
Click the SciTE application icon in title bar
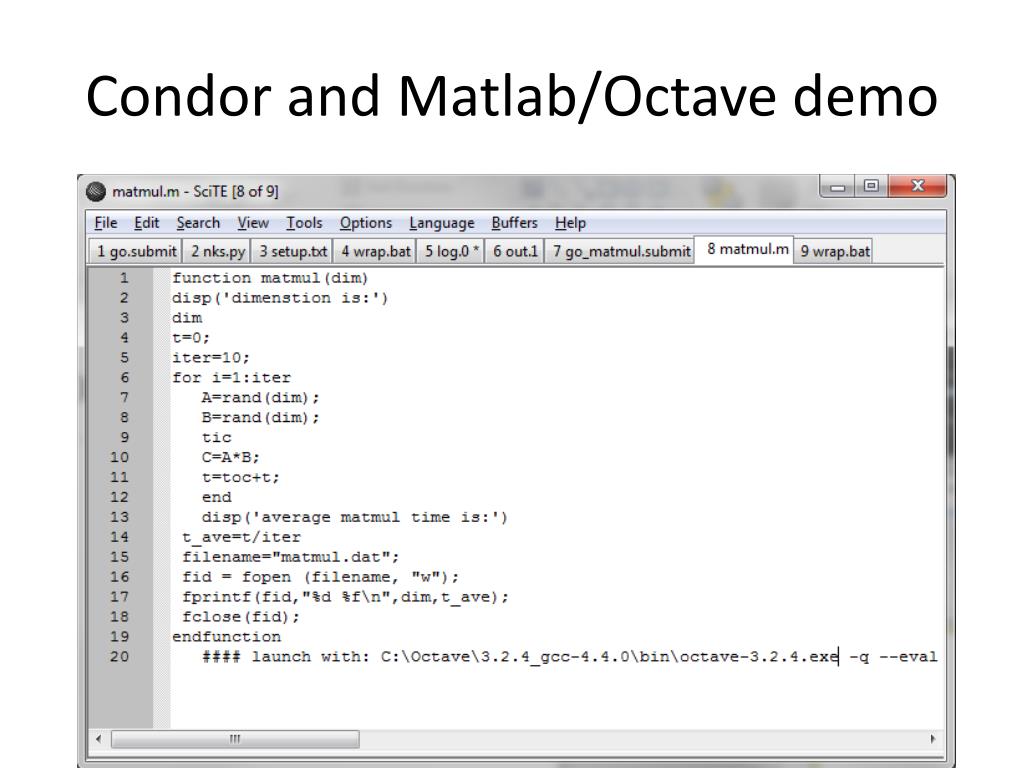(96, 191)
